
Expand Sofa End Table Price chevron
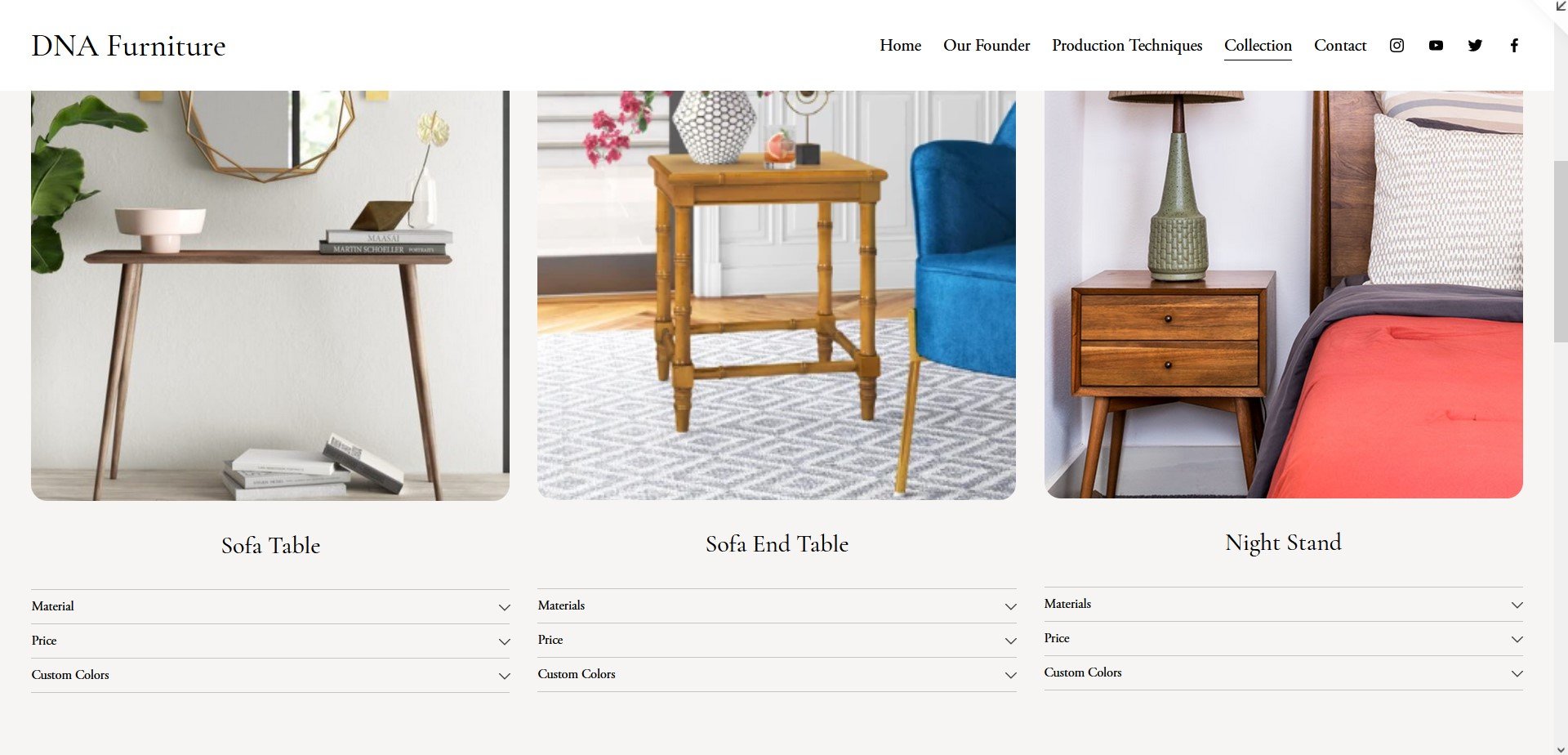(x=1011, y=641)
